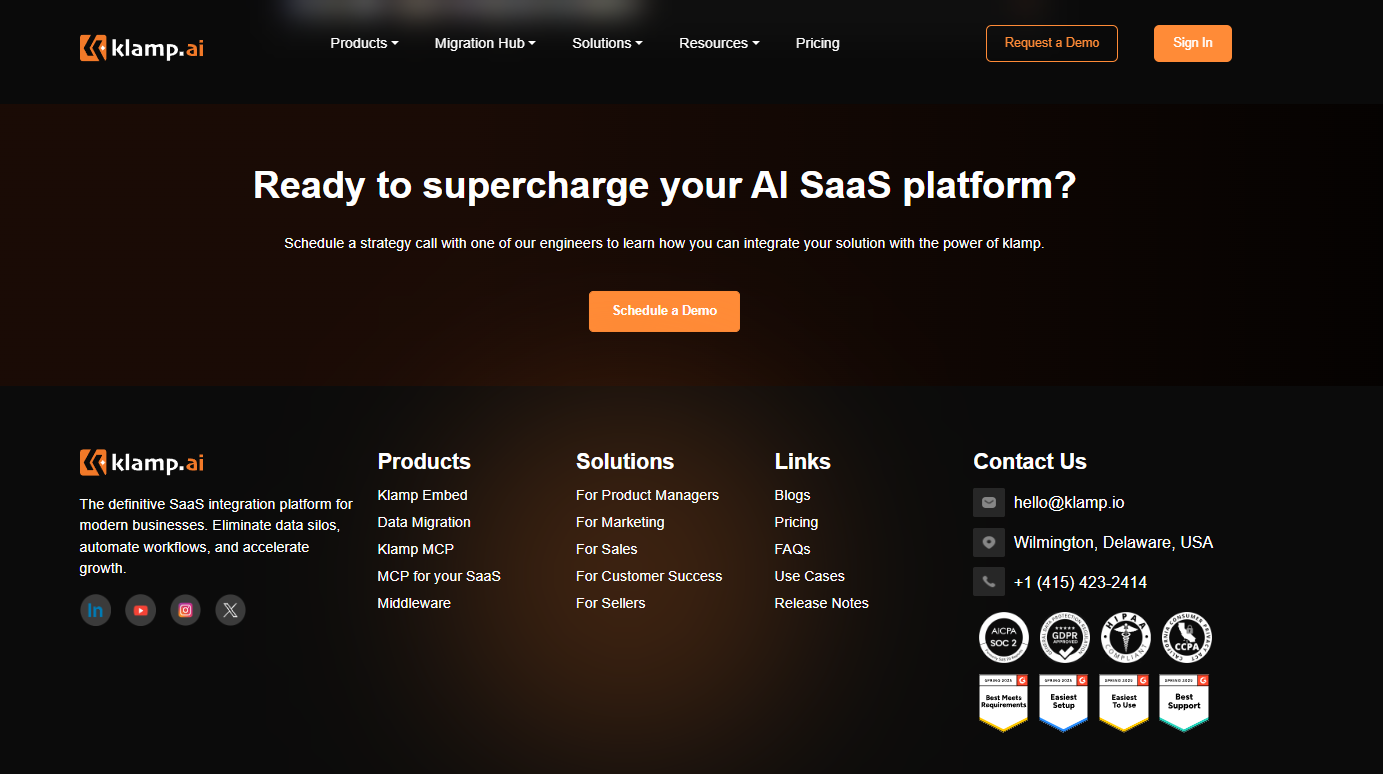
Task: Click the CCPA compliance badge
Action: [x=1186, y=637]
